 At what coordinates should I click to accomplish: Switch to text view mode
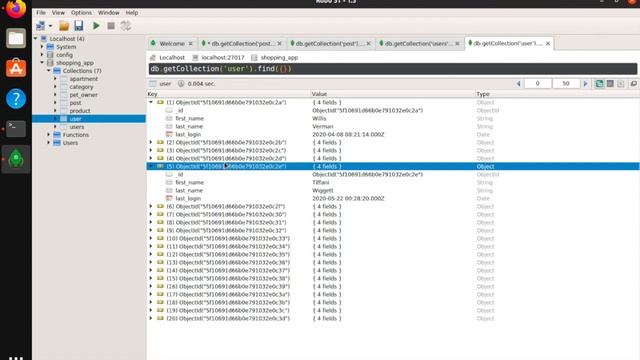coord(621,84)
